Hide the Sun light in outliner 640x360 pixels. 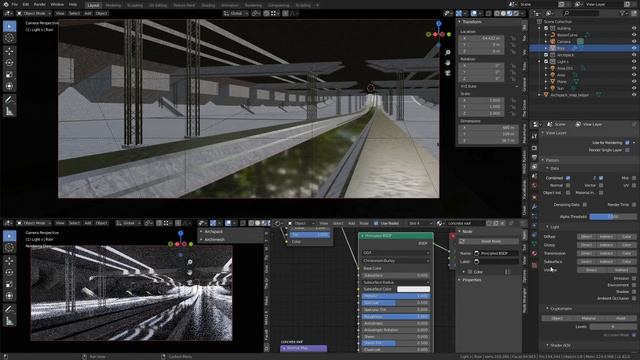634,88
